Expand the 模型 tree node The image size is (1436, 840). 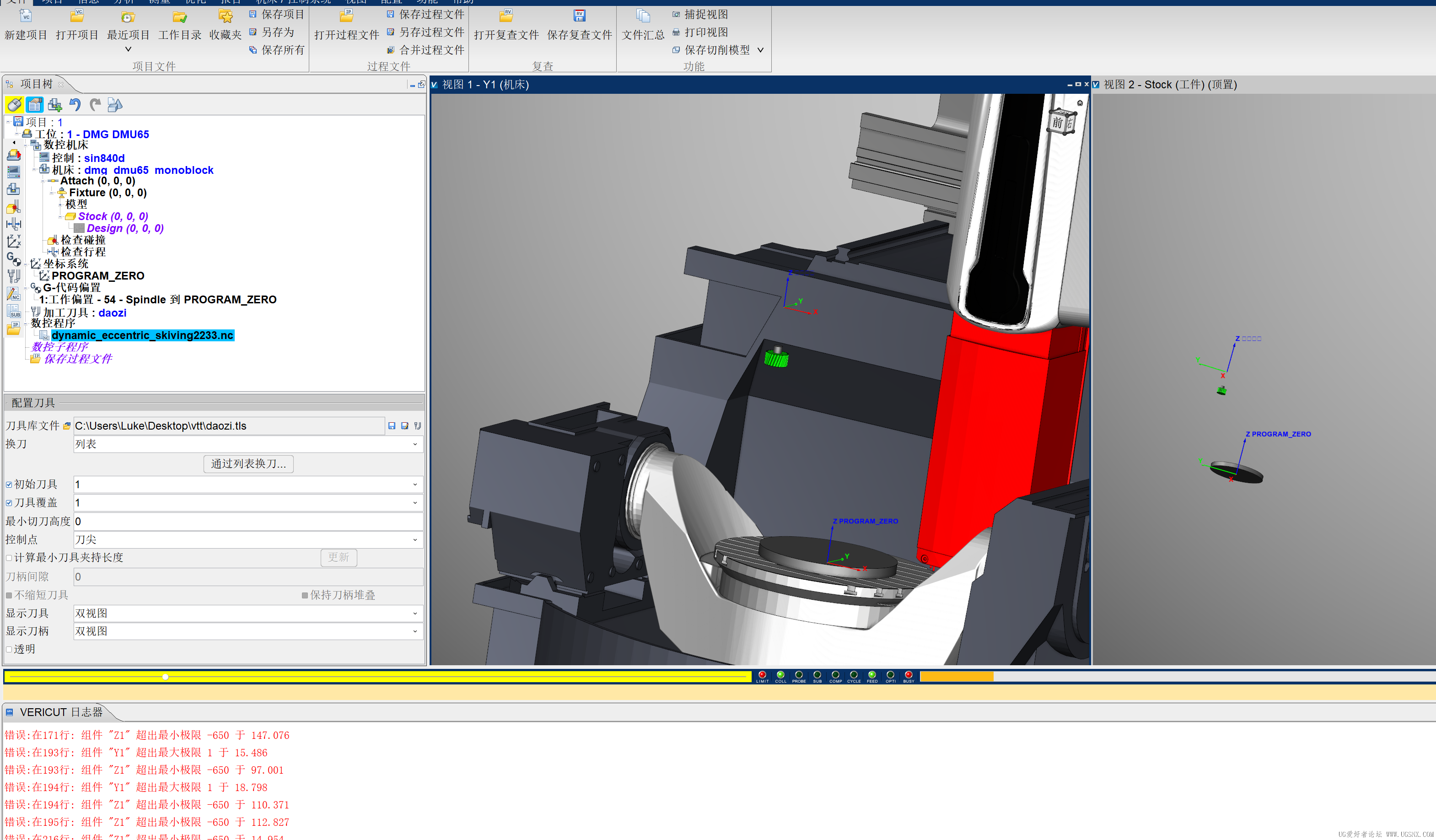coord(60,204)
